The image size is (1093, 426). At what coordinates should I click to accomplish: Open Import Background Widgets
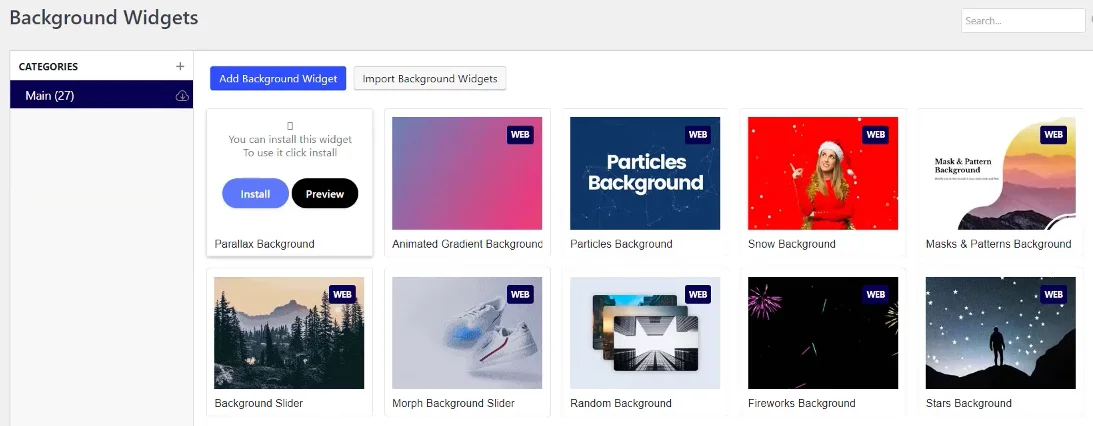point(430,79)
